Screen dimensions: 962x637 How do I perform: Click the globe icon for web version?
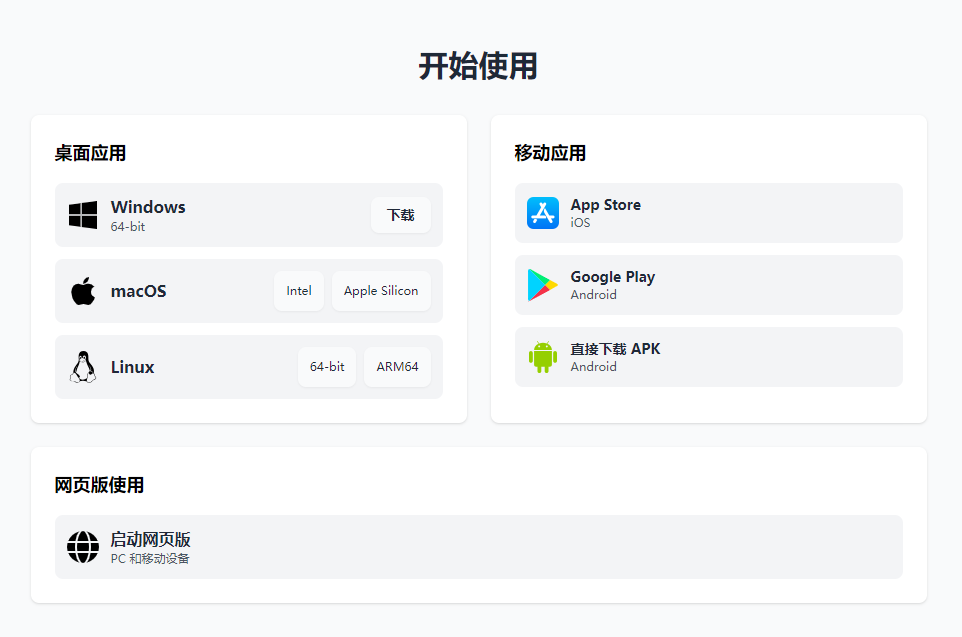(83, 547)
